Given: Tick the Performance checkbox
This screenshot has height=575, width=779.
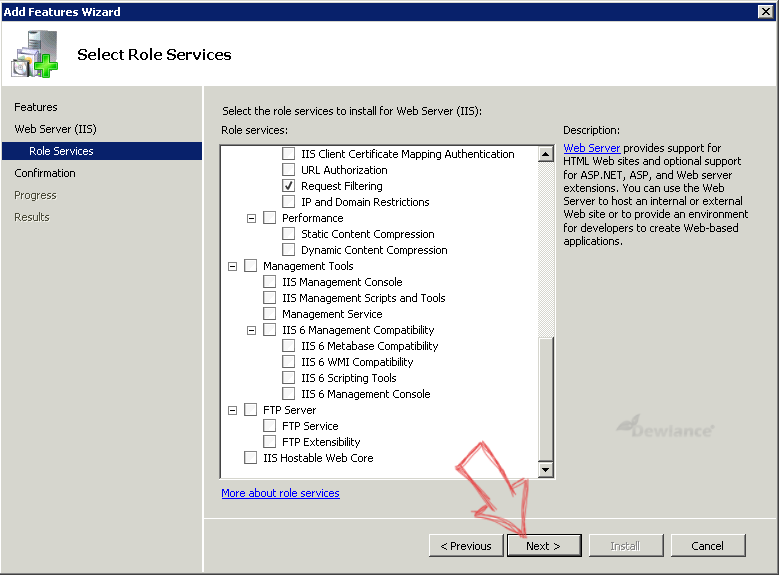Looking at the screenshot, I should coord(269,217).
